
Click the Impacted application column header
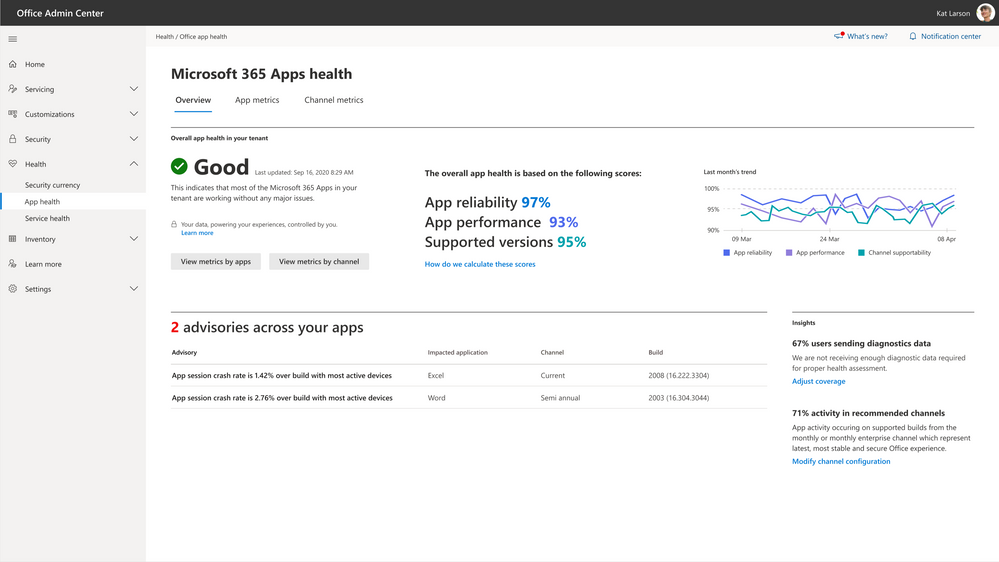[457, 352]
